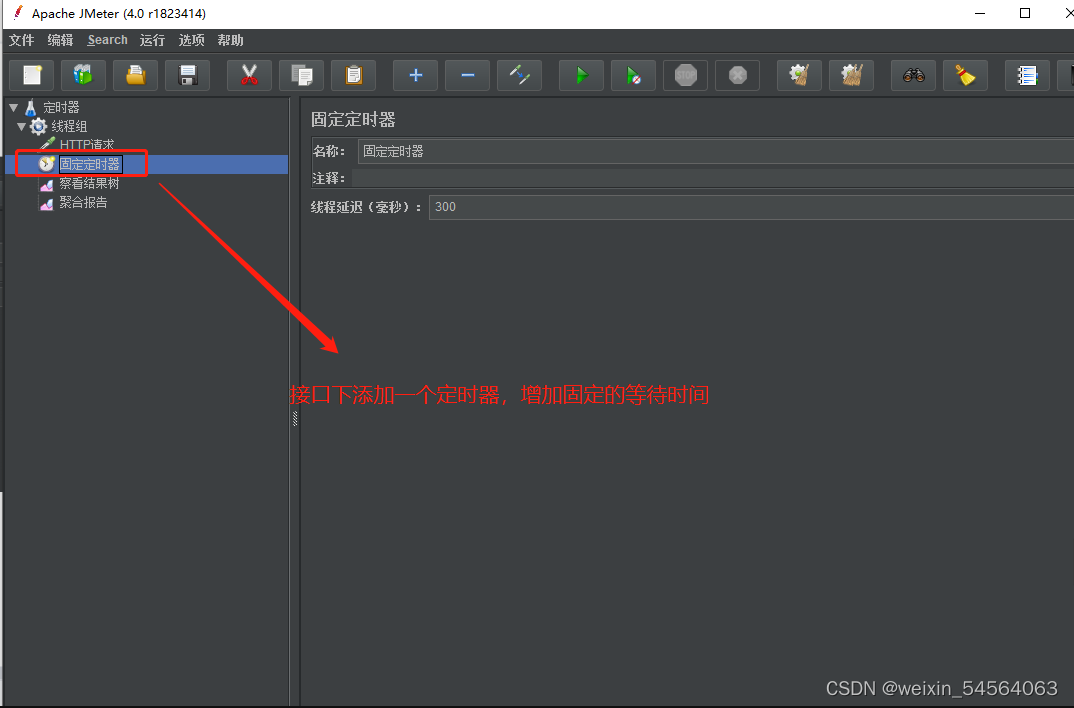1074x708 pixels.
Task: Collapse all tree nodes with minus icon
Action: pyautogui.click(x=467, y=75)
